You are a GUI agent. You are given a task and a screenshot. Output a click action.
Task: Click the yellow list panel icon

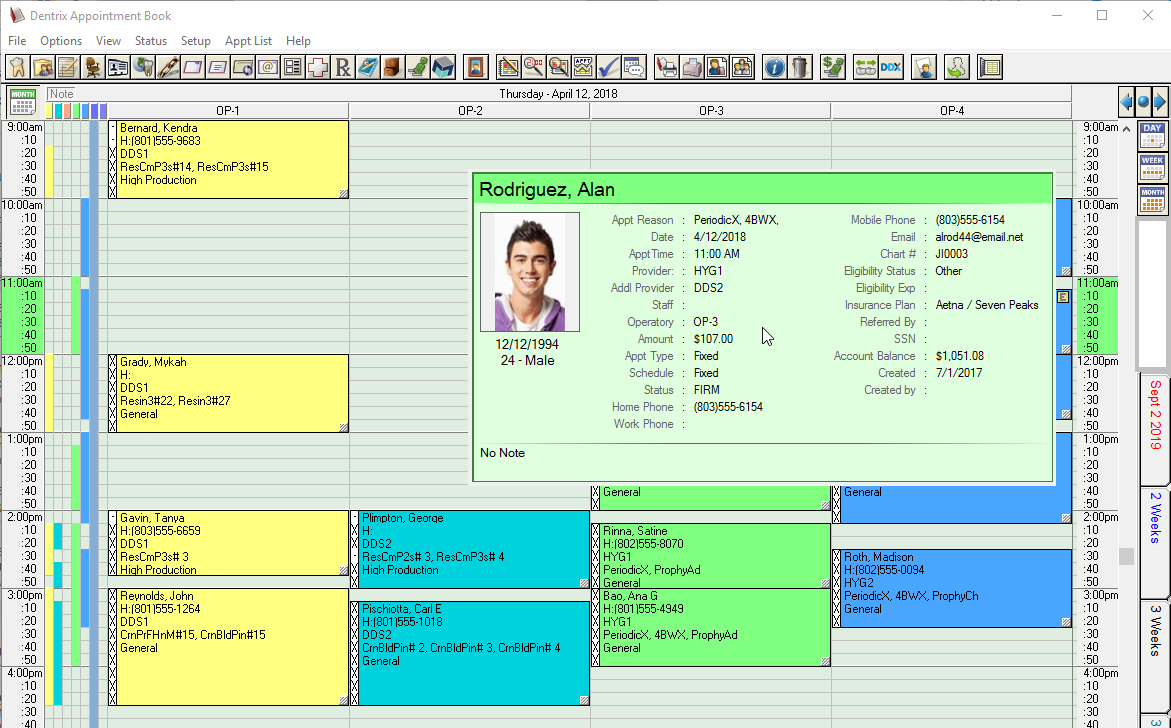point(990,67)
